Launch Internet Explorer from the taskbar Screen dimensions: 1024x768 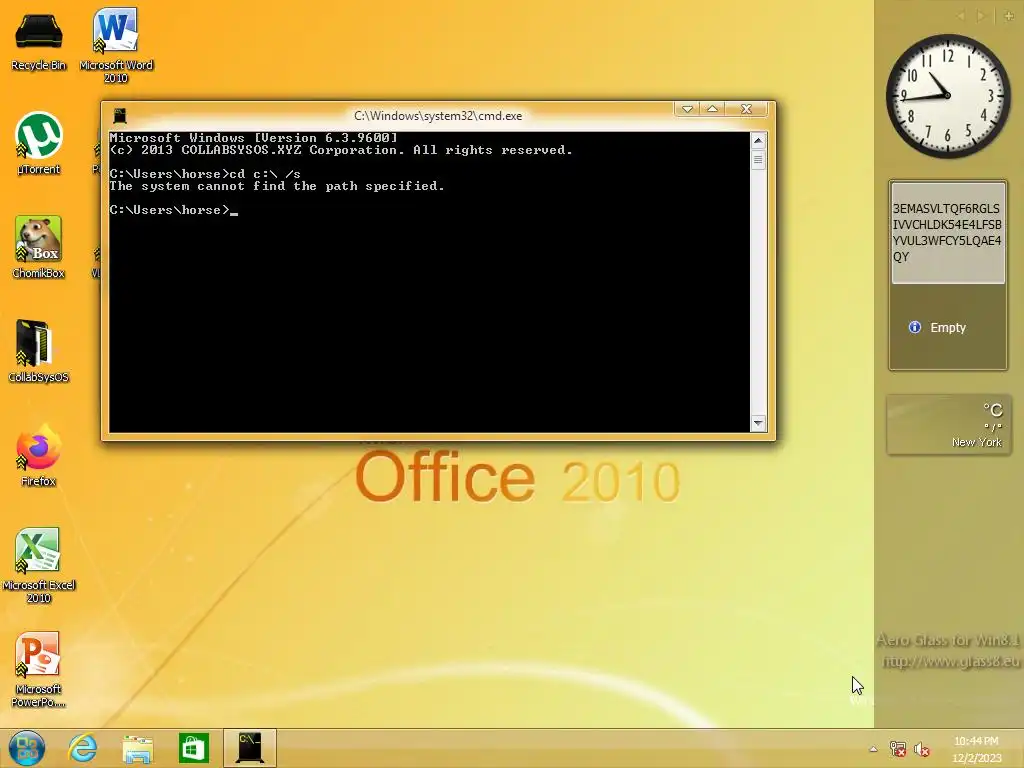pos(82,748)
